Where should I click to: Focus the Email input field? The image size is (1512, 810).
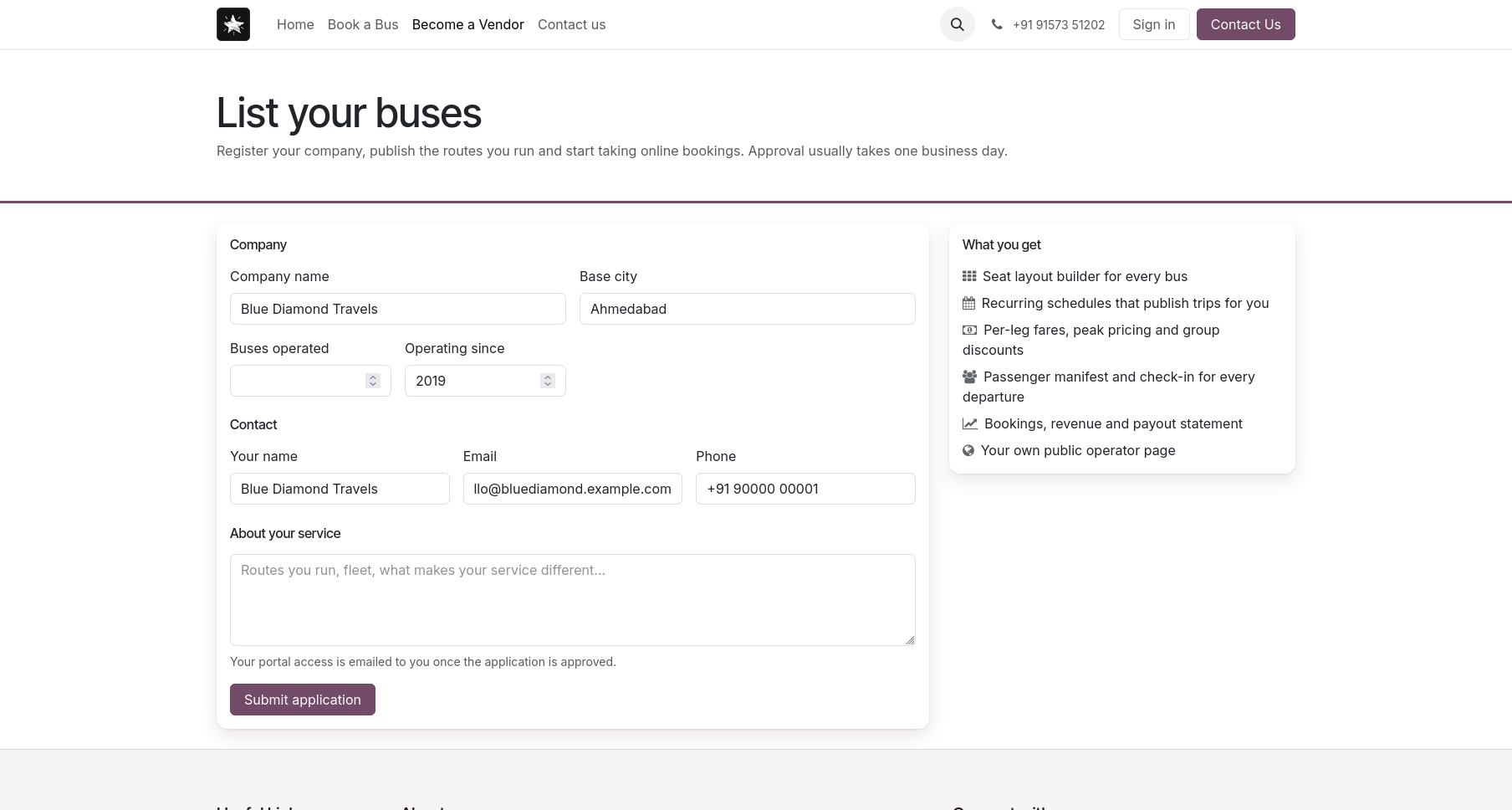tap(573, 489)
